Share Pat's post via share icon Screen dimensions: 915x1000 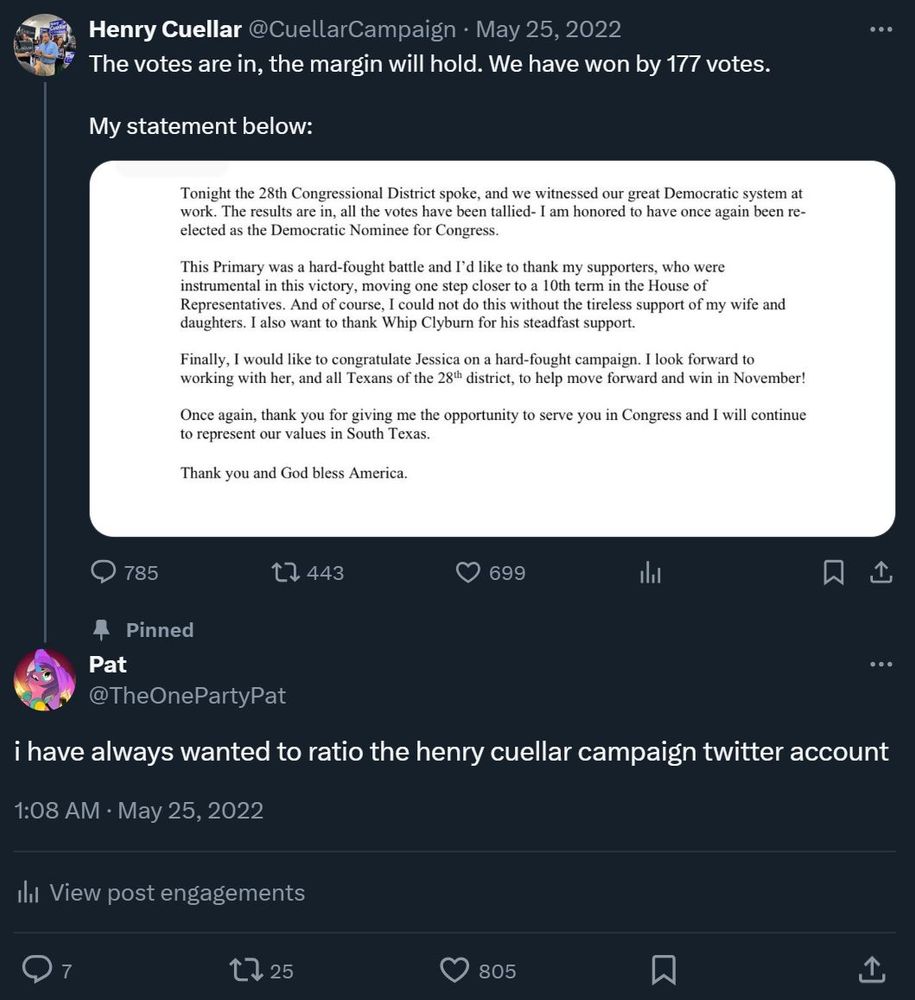point(872,970)
